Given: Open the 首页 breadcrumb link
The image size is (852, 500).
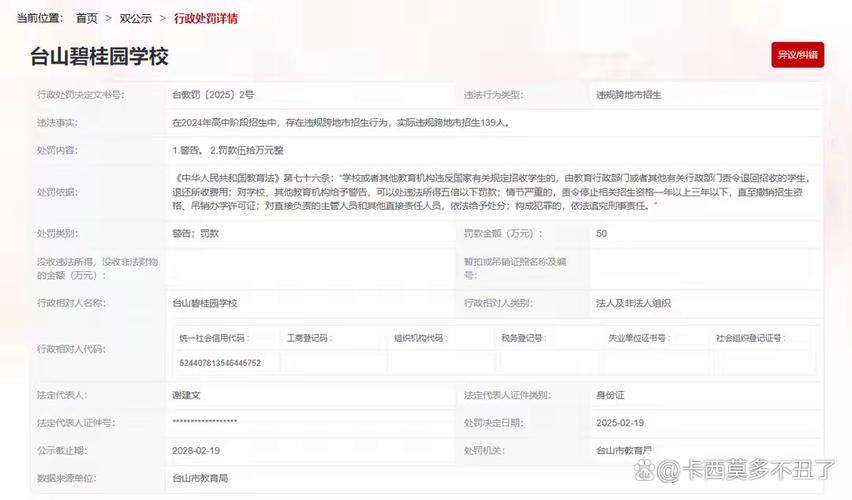Looking at the screenshot, I should [x=86, y=18].
